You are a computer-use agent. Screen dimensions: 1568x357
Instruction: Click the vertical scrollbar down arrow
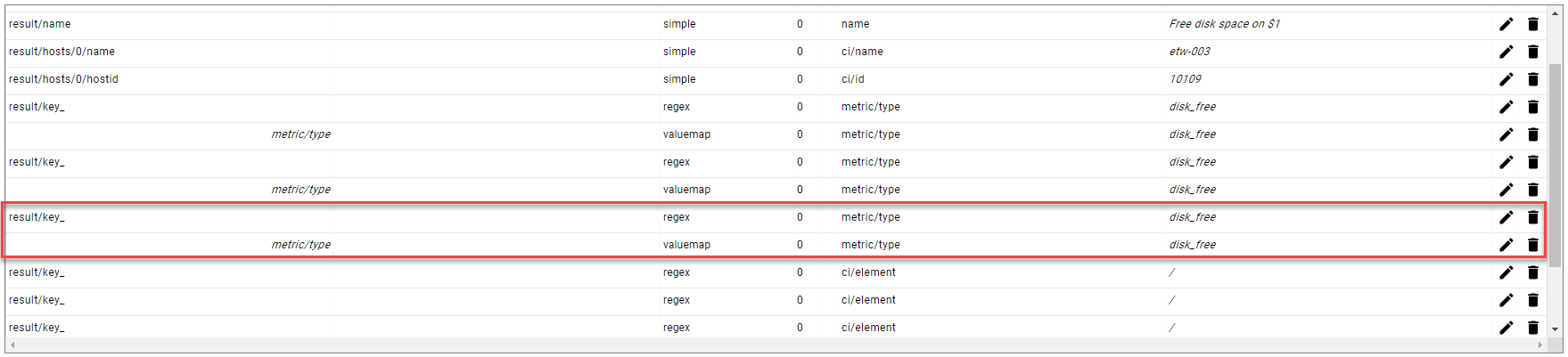pyautogui.click(x=1556, y=329)
